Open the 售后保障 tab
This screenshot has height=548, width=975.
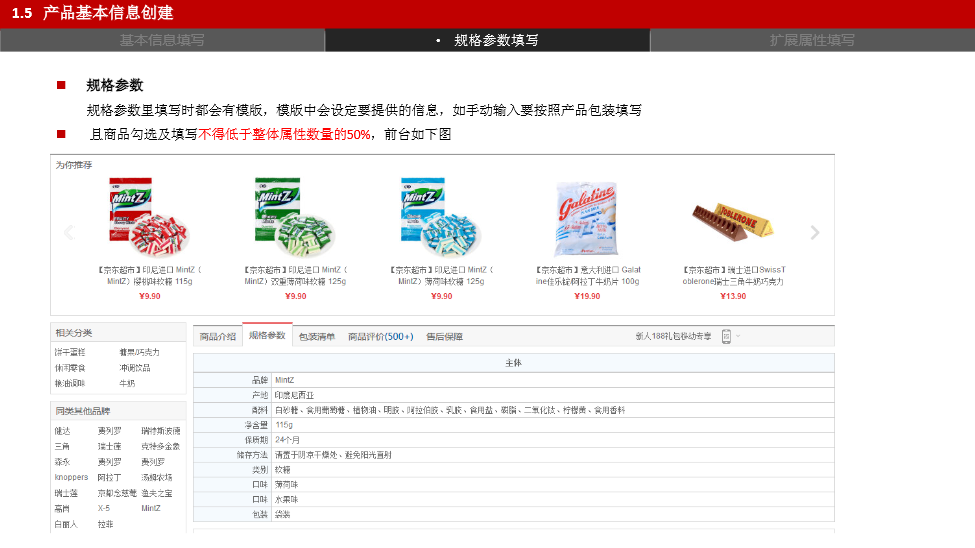coord(444,337)
